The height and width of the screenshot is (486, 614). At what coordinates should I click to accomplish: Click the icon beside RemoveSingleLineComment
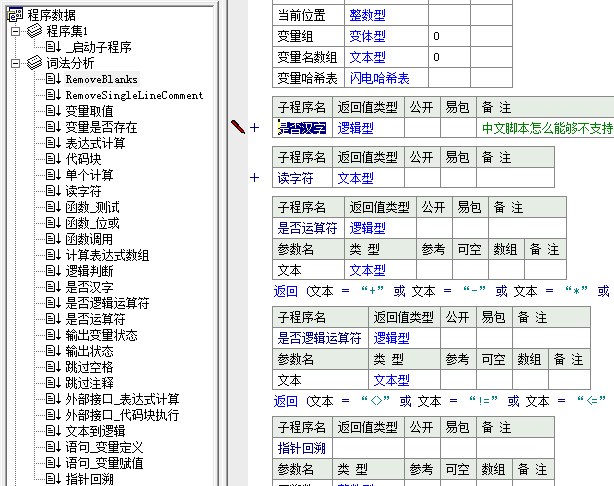53,95
